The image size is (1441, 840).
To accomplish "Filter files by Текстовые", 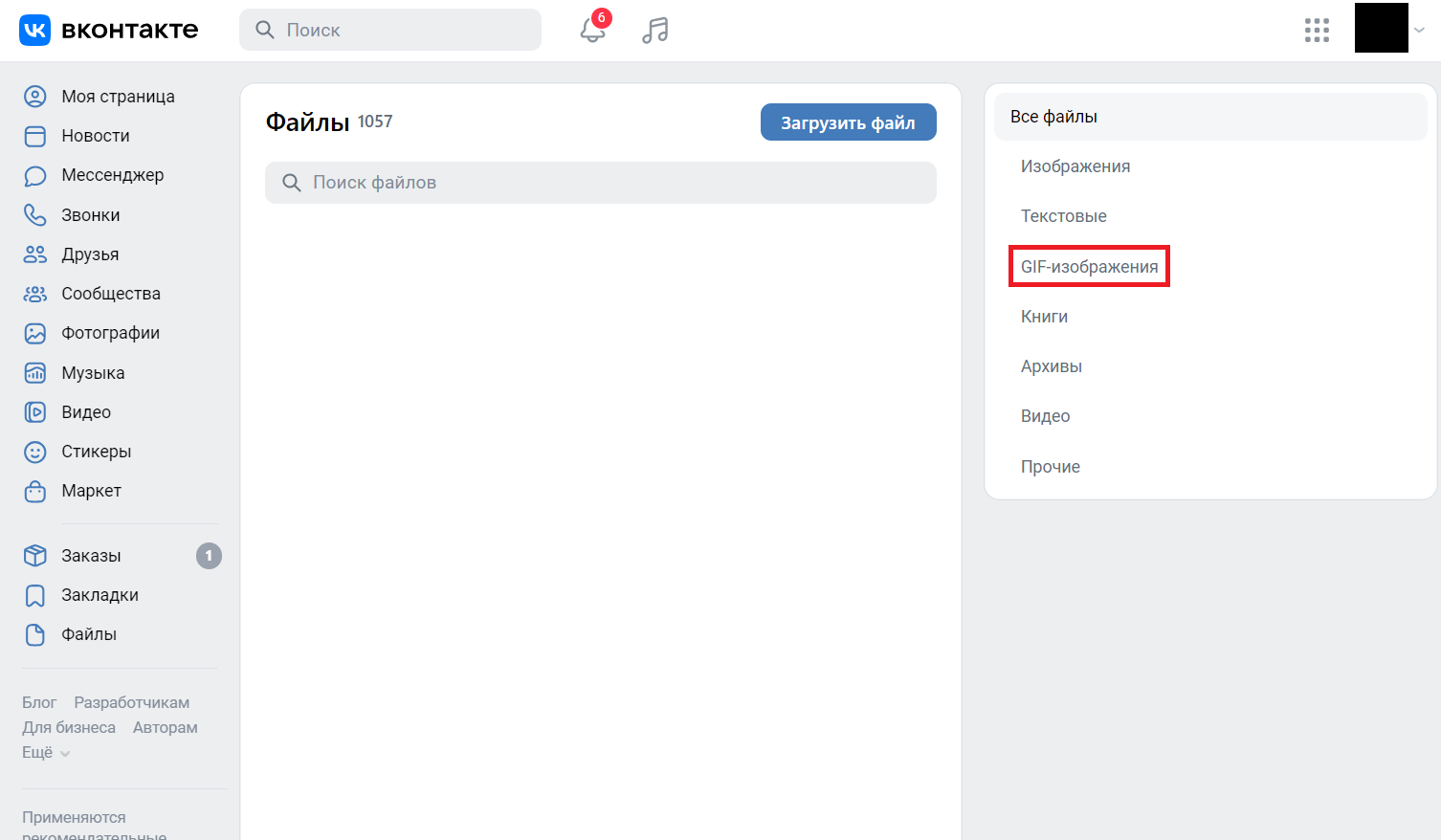I will coord(1064,216).
